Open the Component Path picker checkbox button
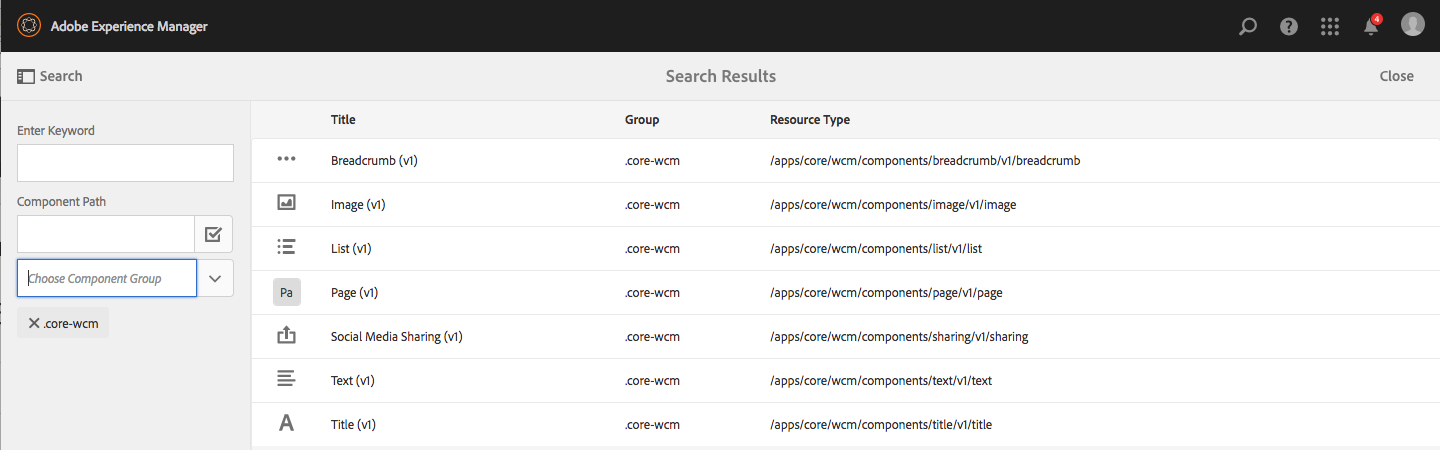1440x450 pixels. click(213, 234)
